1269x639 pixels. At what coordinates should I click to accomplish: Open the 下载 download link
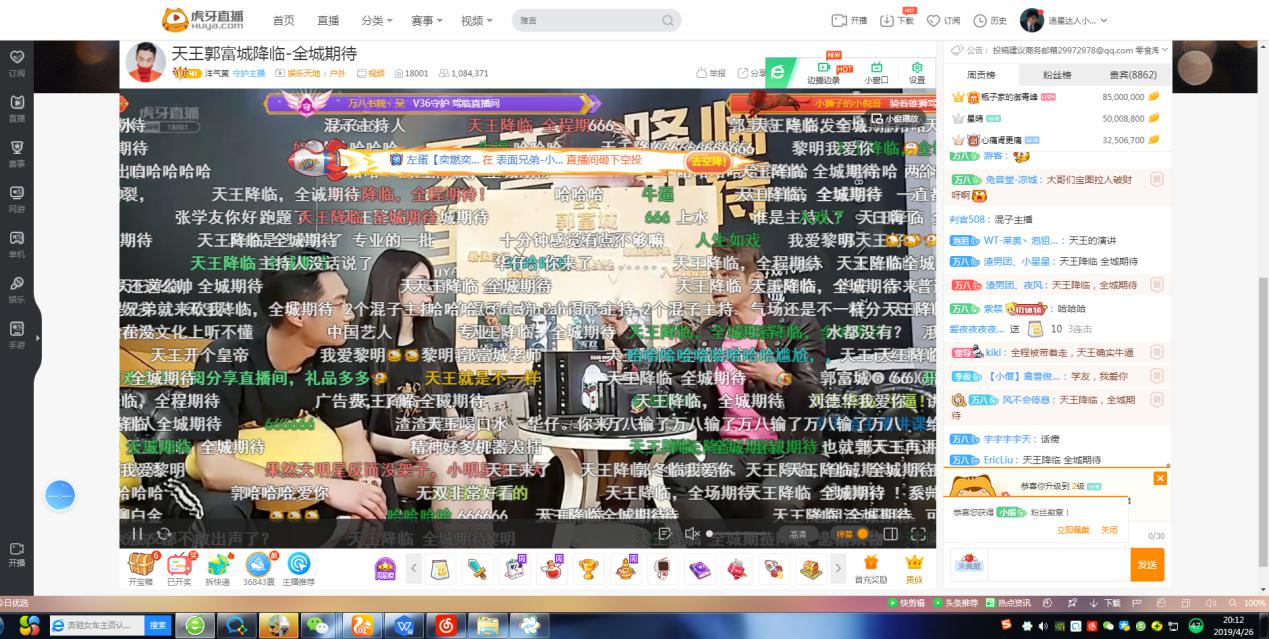[x=897, y=21]
